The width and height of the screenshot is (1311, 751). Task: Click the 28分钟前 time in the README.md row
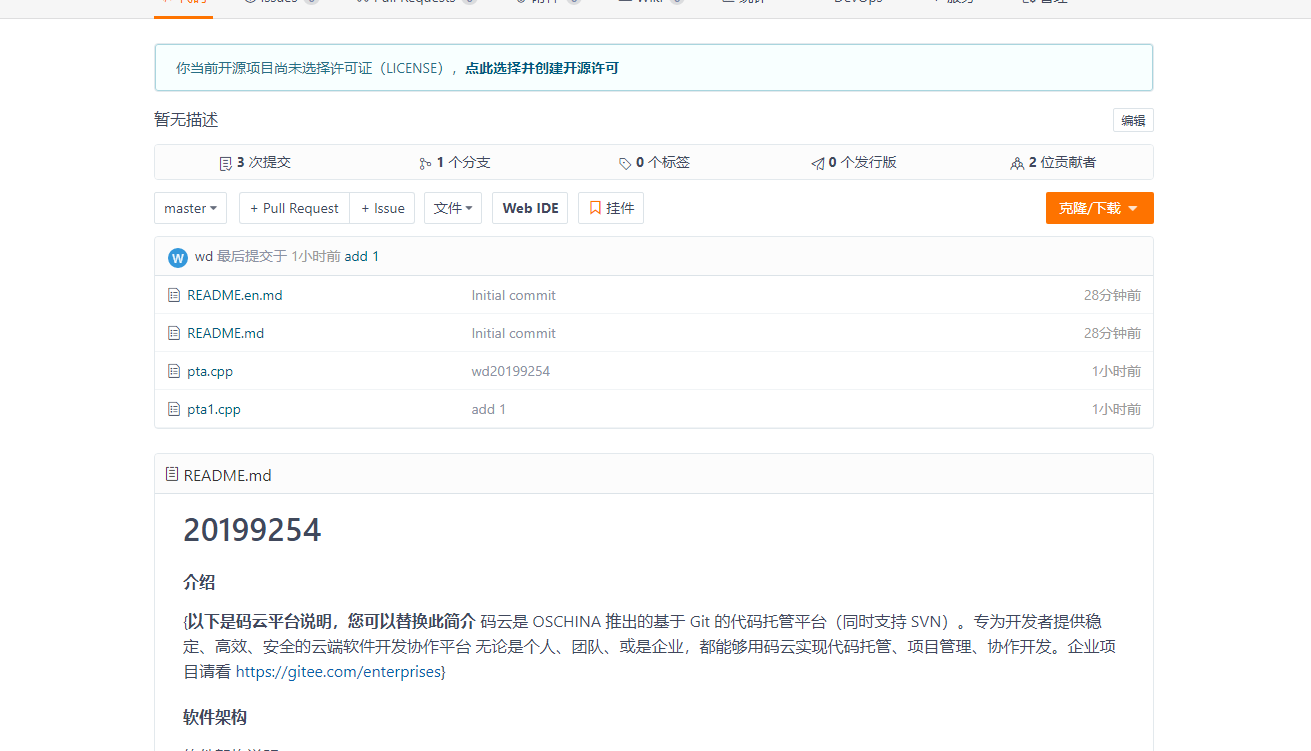pyautogui.click(x=1112, y=333)
